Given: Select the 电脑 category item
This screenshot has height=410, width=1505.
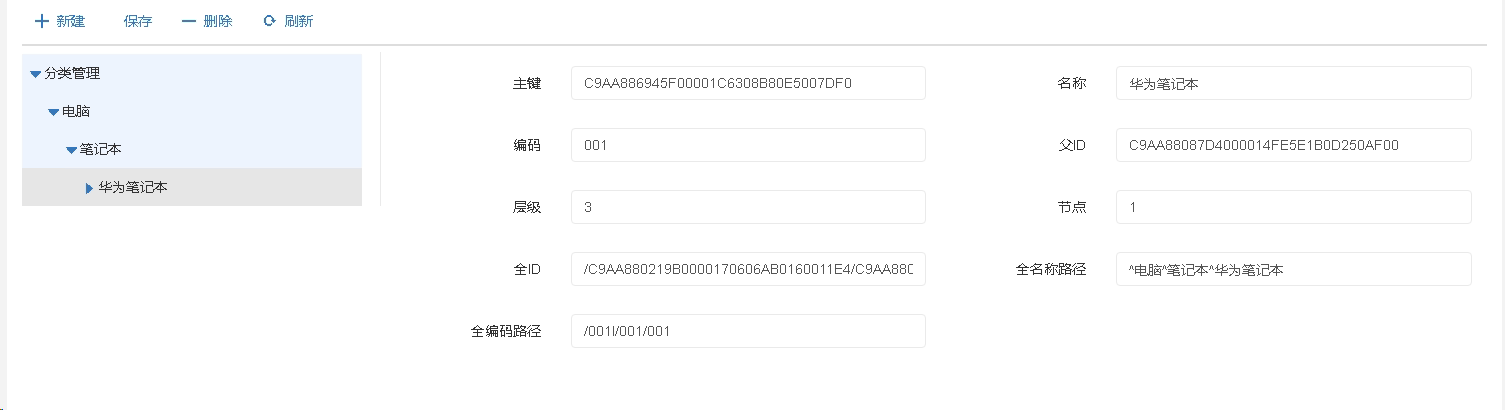Looking at the screenshot, I should [x=76, y=111].
